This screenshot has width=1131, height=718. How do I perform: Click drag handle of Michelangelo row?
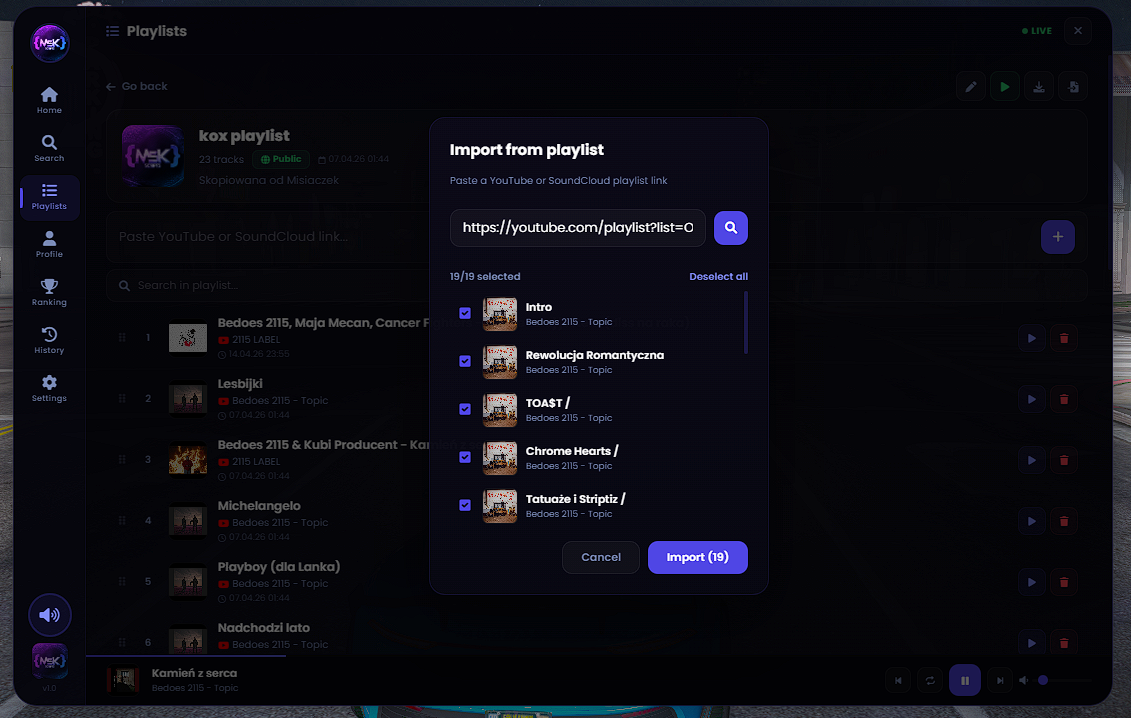[122, 520]
